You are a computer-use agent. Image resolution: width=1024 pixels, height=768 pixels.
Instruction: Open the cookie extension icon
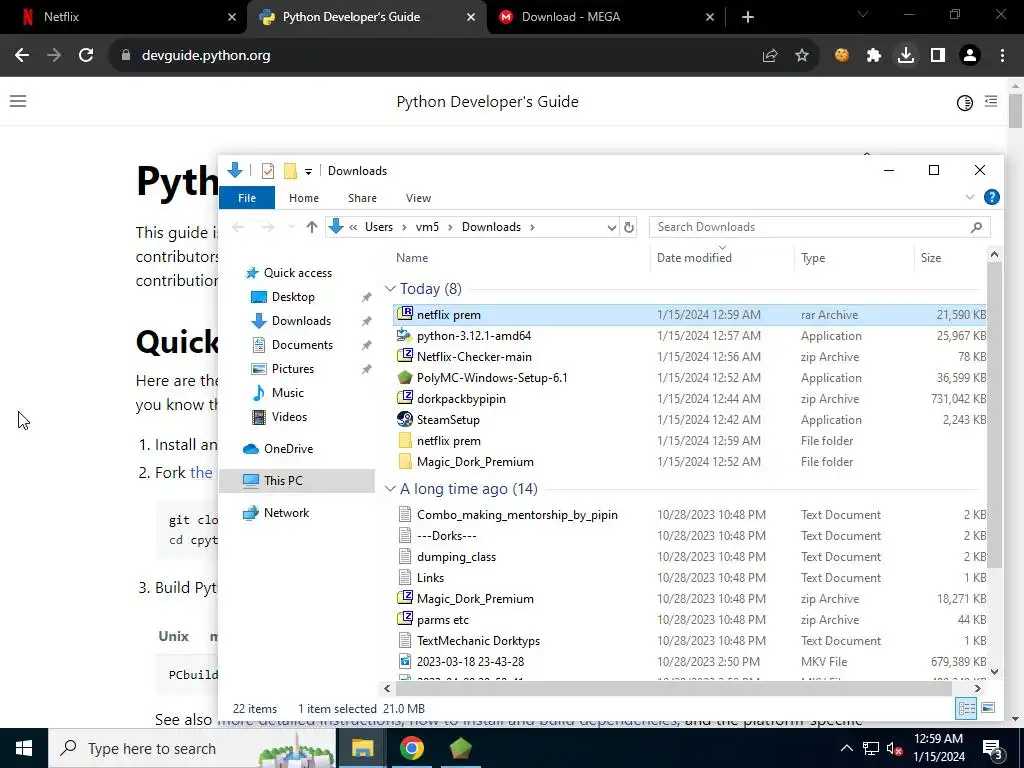point(842,56)
